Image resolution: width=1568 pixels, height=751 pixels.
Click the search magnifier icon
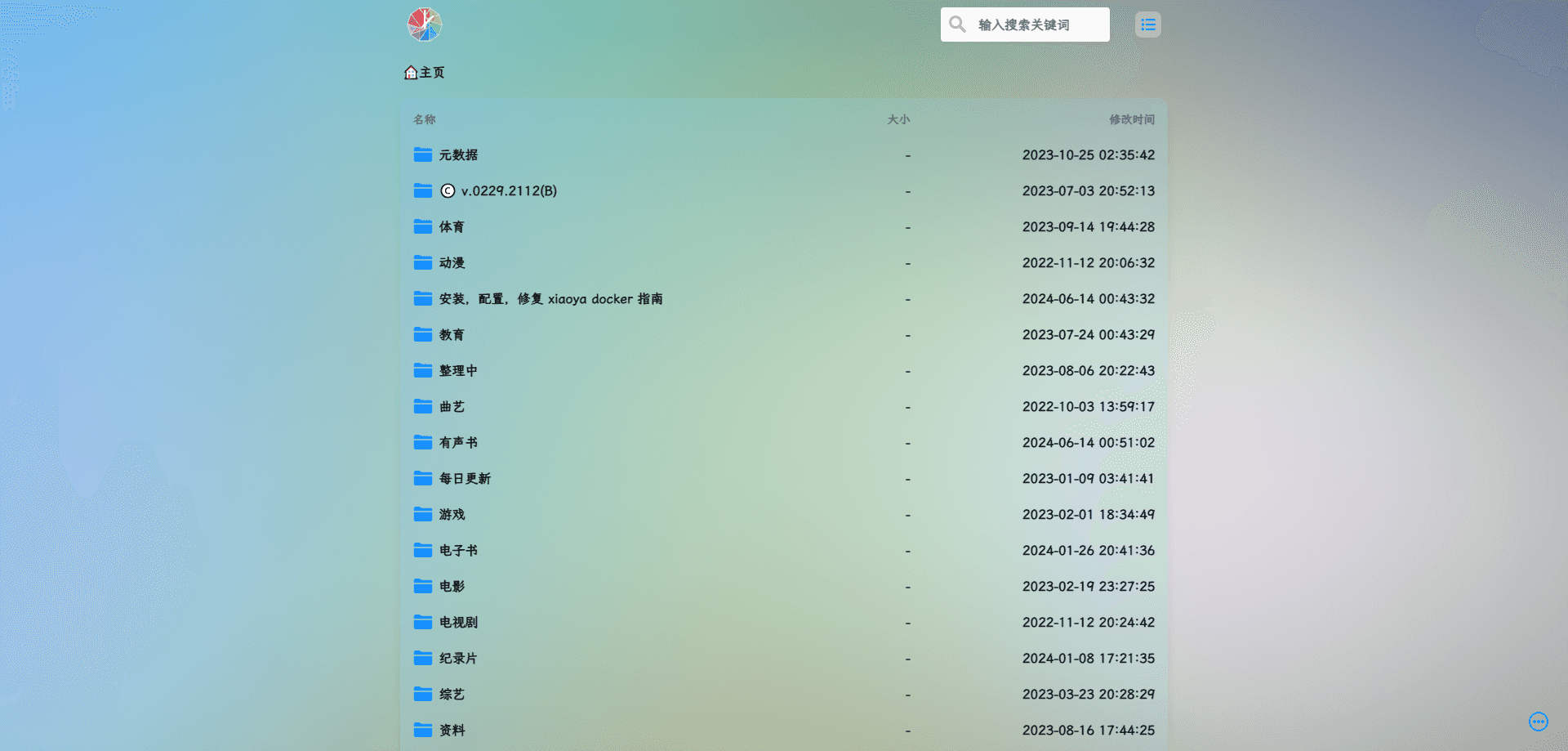tap(957, 25)
